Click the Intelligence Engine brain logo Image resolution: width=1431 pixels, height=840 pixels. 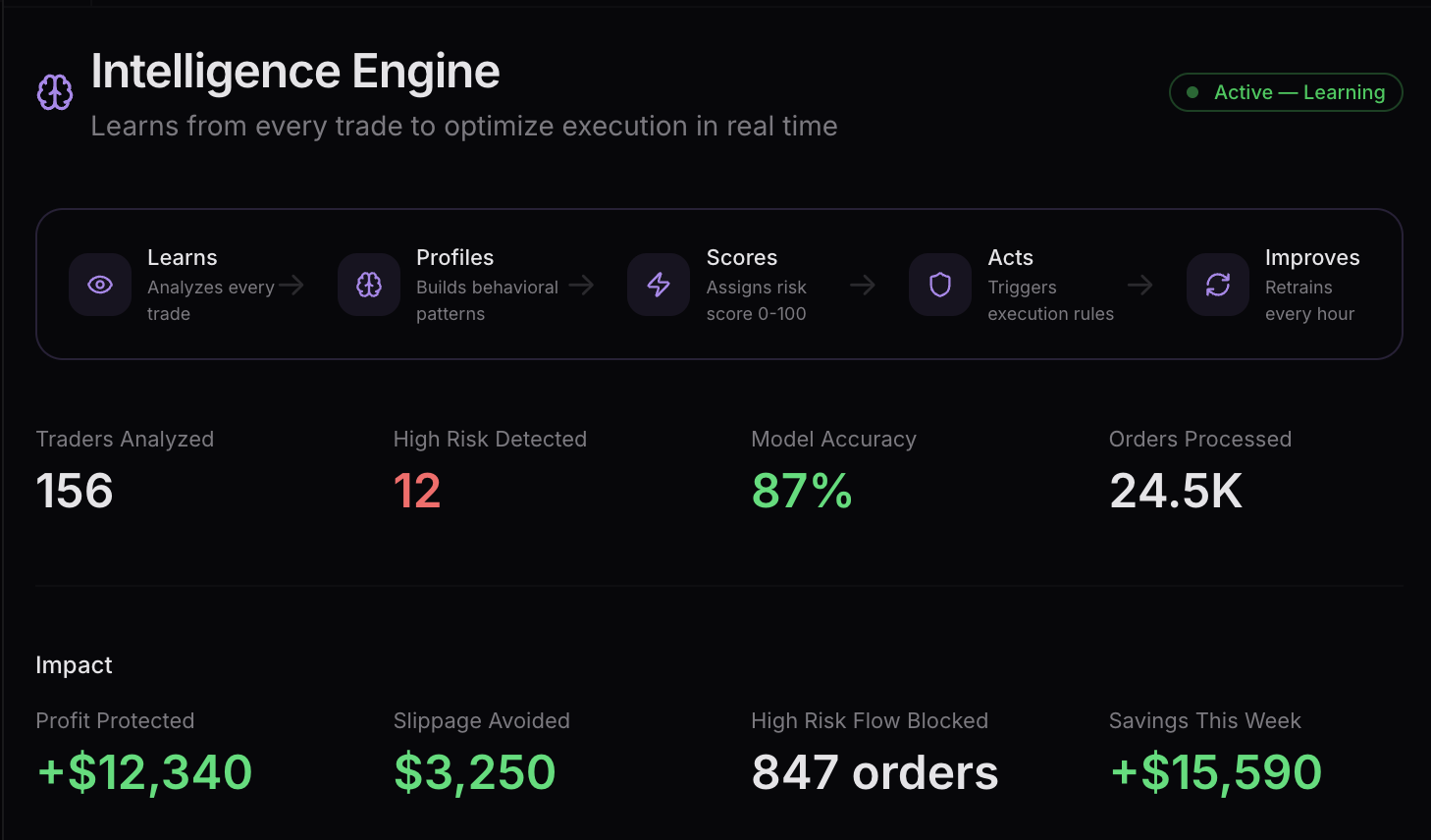coord(54,91)
